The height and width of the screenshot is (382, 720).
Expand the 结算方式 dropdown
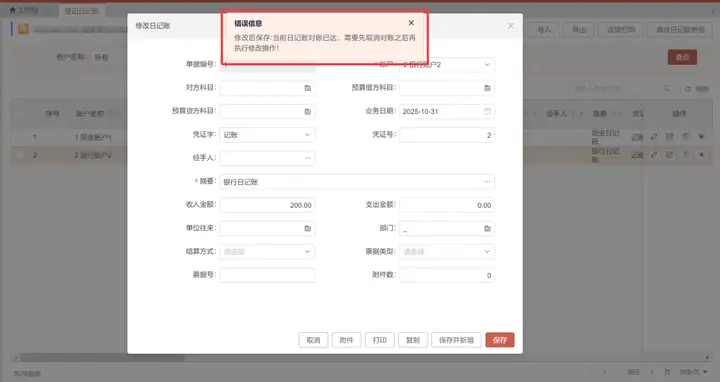[267, 252]
